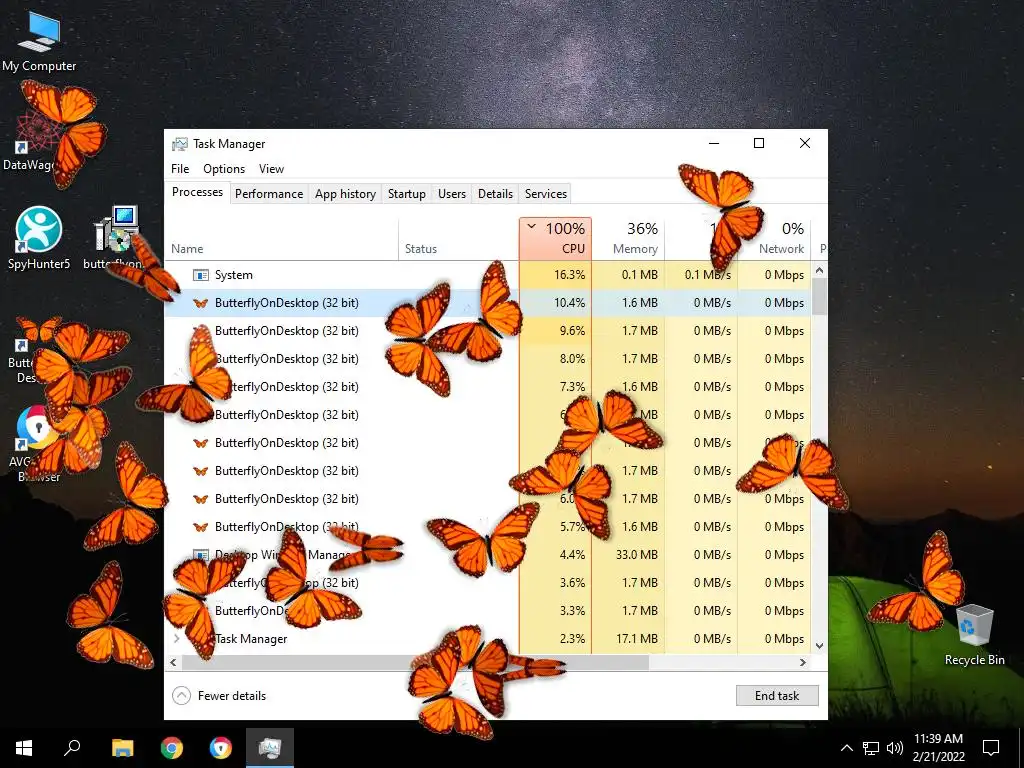Select ButterflyOnDesktop row using 5.7% CPU
The height and width of the screenshot is (768, 1024).
[488, 527]
